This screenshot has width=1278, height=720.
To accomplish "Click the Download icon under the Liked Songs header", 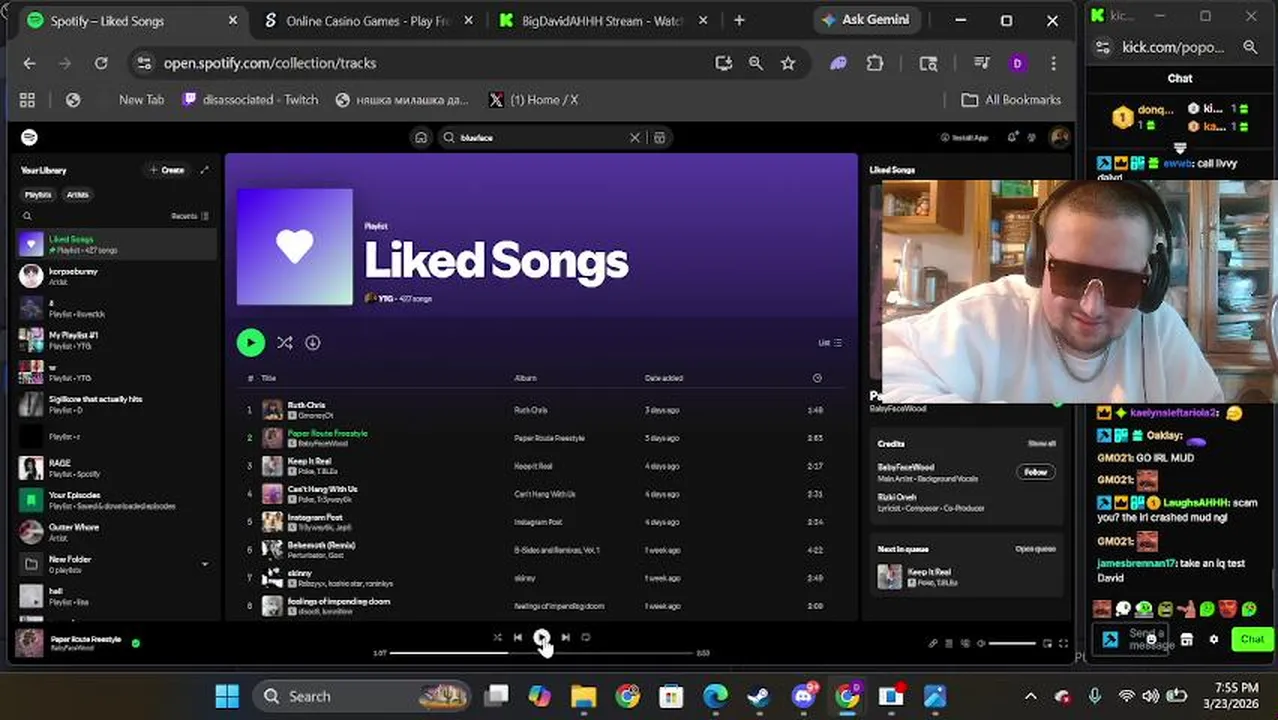I will tap(313, 343).
